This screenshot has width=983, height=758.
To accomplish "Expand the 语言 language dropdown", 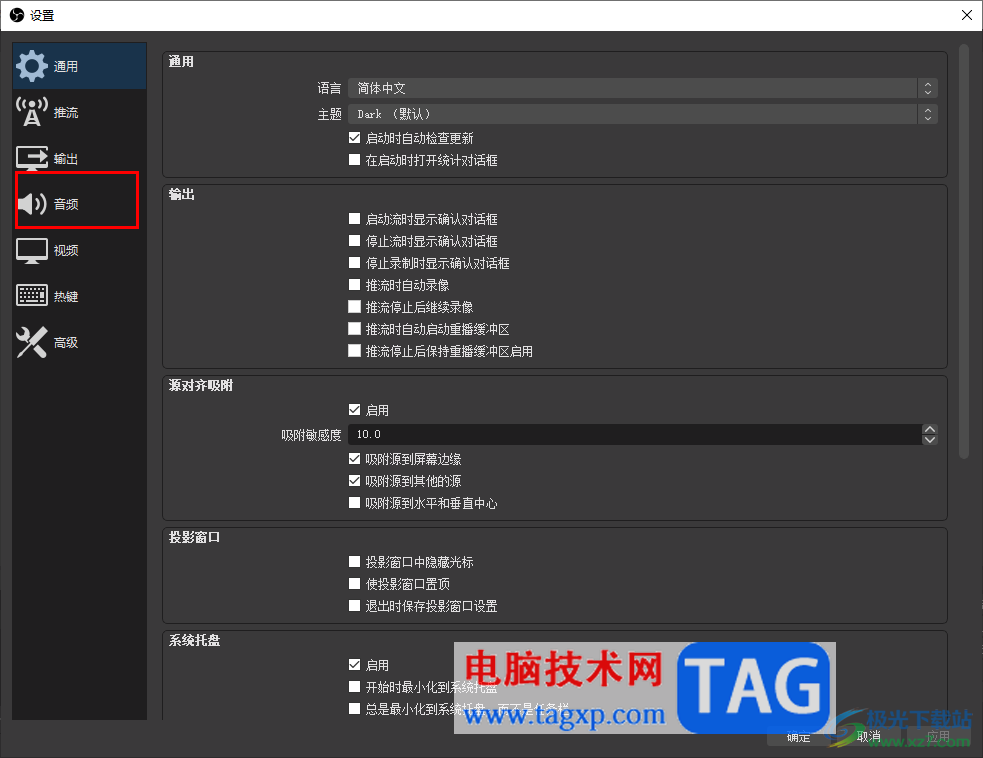I will point(643,88).
